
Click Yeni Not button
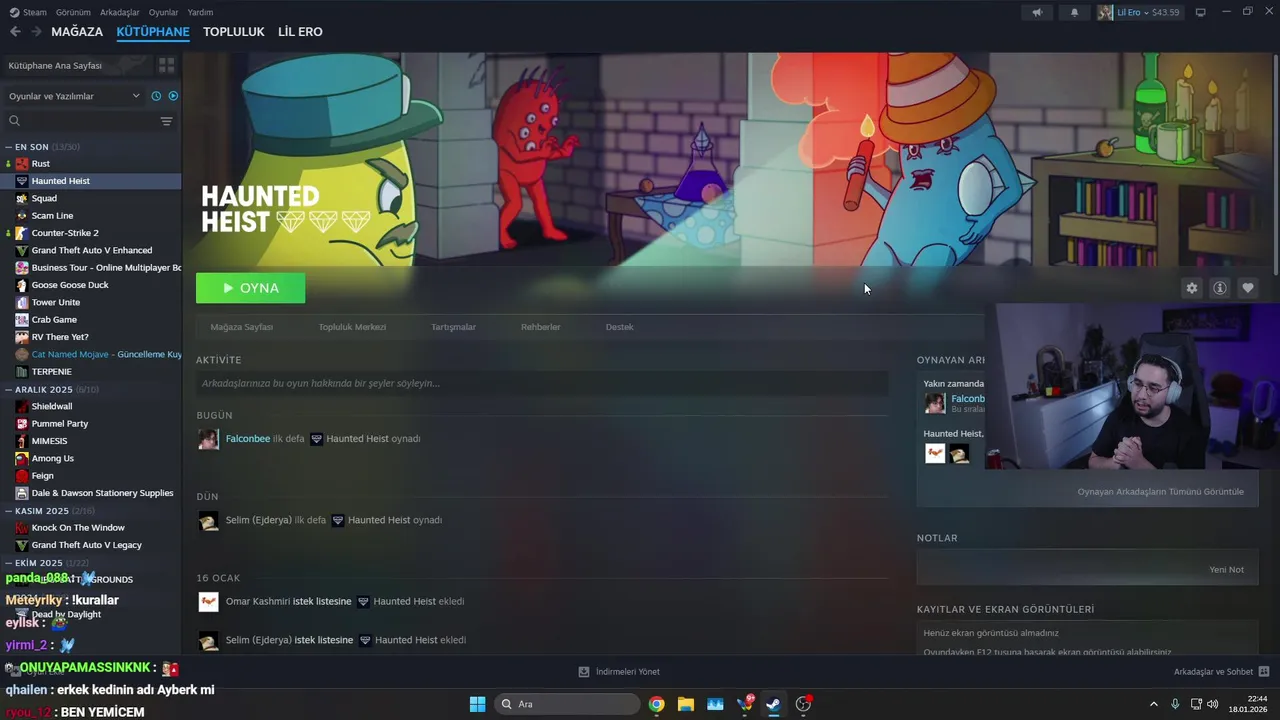click(1226, 570)
